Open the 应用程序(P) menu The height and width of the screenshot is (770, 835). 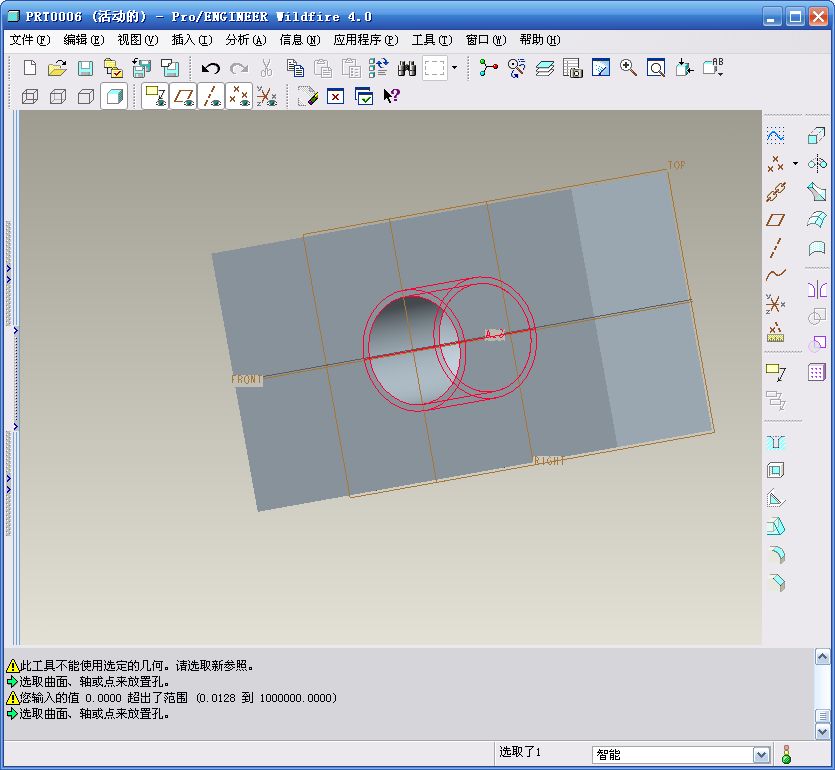366,40
